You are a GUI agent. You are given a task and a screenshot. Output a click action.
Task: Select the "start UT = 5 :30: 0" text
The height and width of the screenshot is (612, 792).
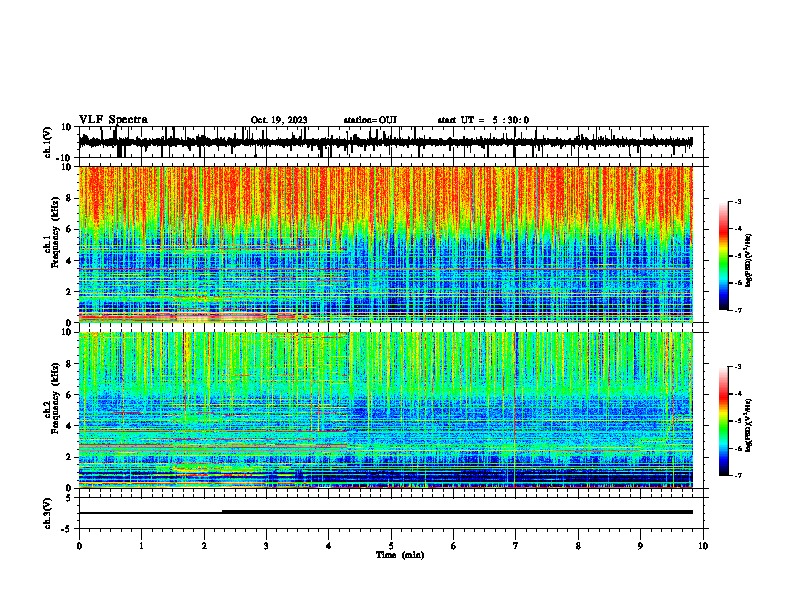coord(483,120)
